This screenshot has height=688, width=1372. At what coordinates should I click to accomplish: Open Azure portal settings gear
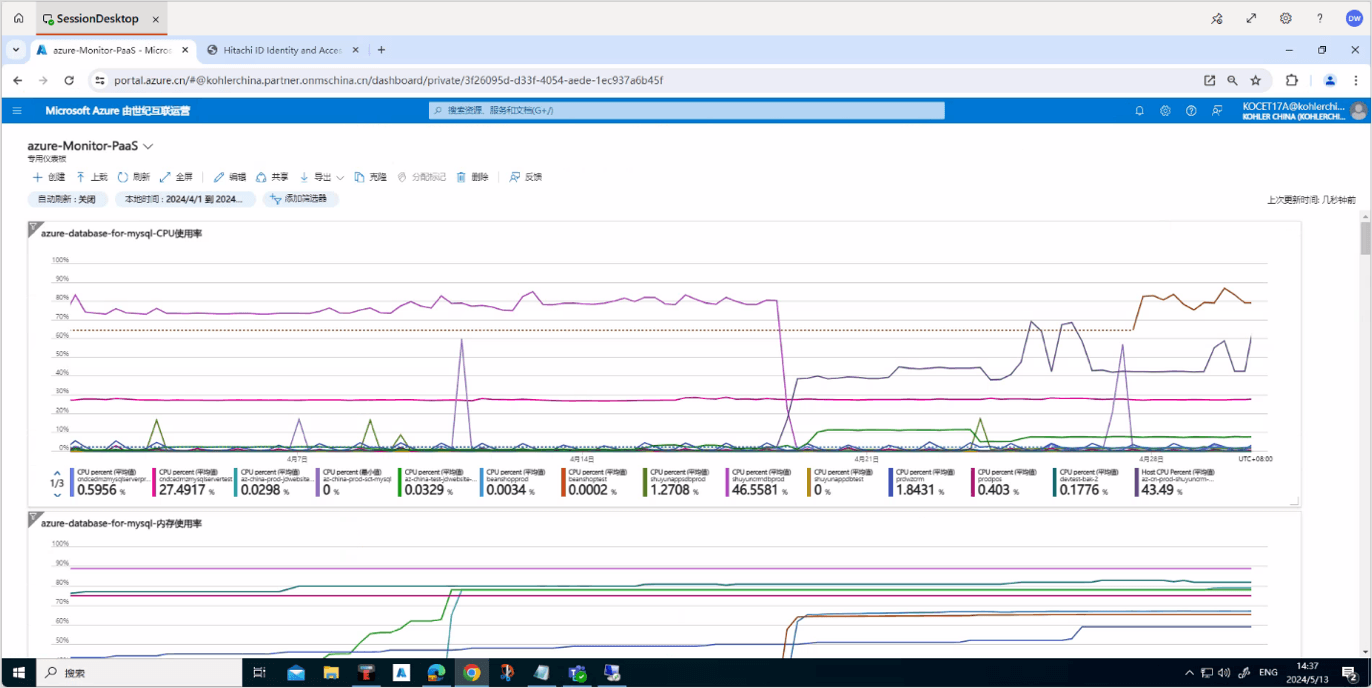point(1165,111)
